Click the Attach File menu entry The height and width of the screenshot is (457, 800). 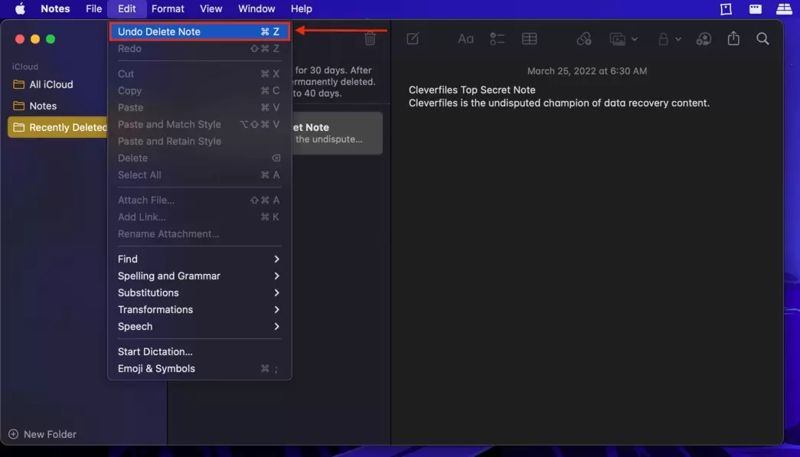coord(199,200)
